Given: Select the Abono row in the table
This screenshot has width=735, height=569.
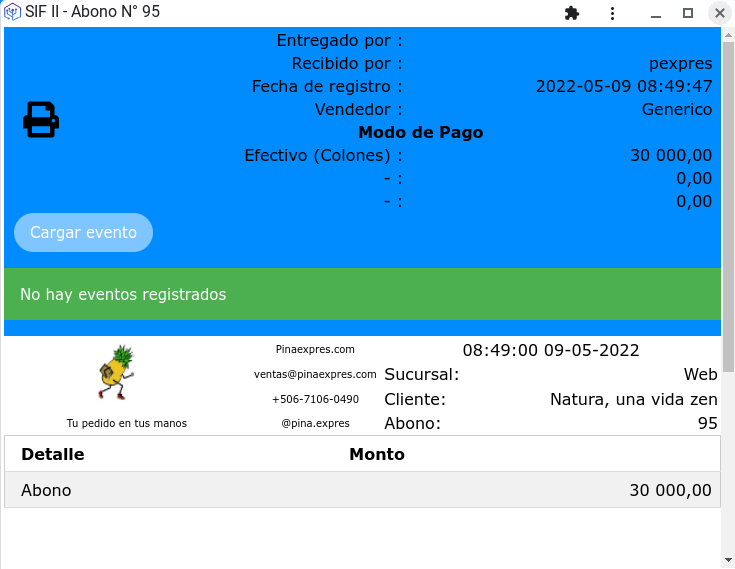Looking at the screenshot, I should [x=362, y=490].
